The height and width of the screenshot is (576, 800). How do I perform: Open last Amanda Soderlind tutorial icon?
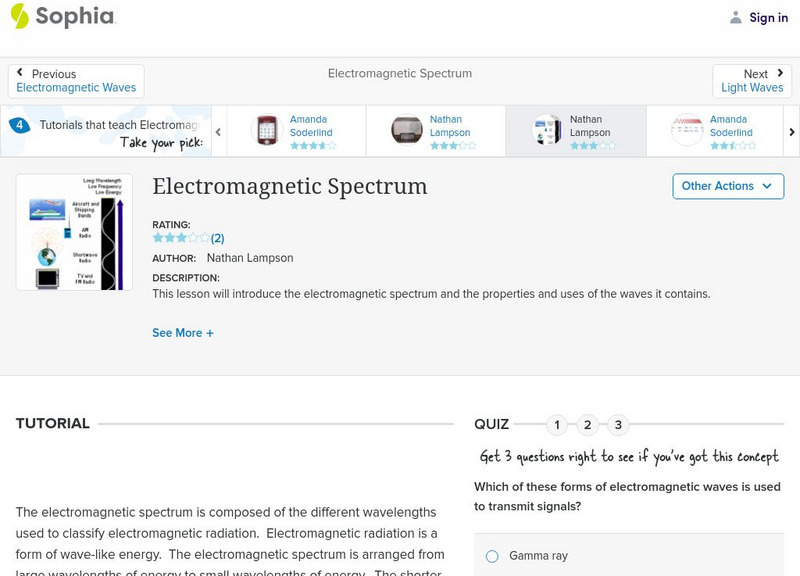pos(688,130)
